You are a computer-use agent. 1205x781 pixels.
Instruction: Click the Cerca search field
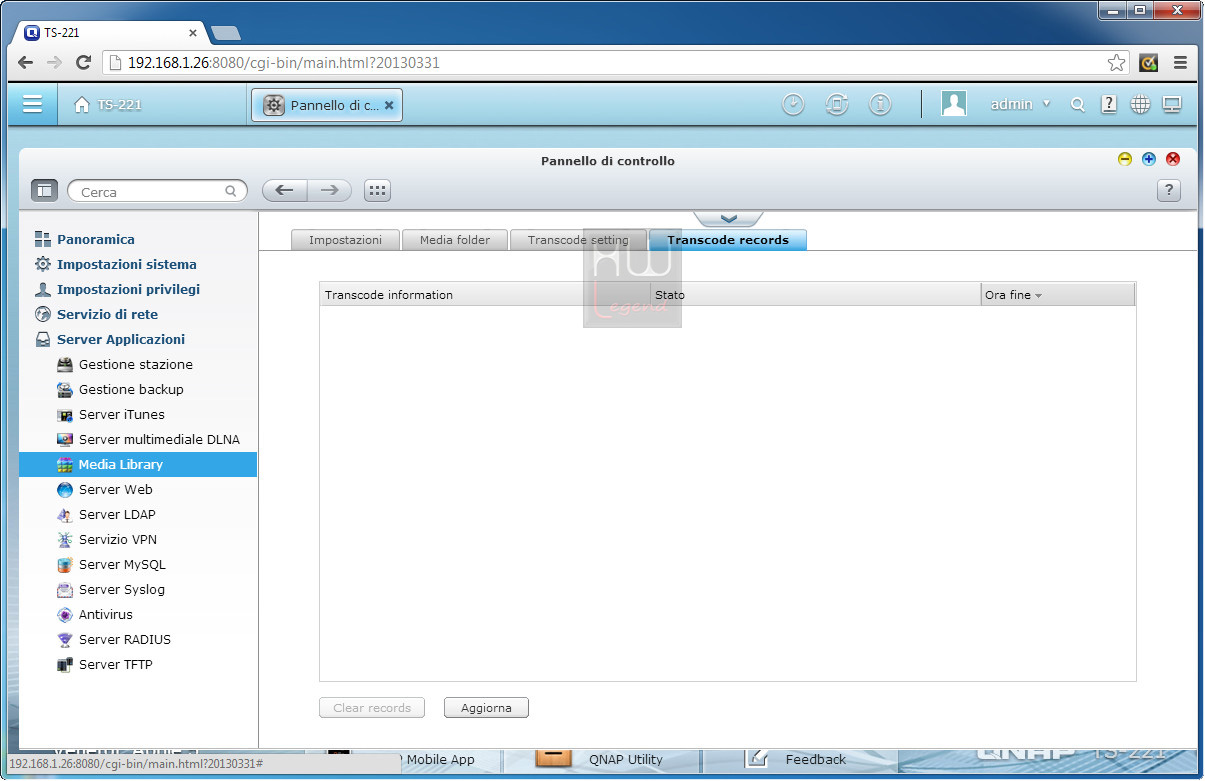tap(157, 191)
